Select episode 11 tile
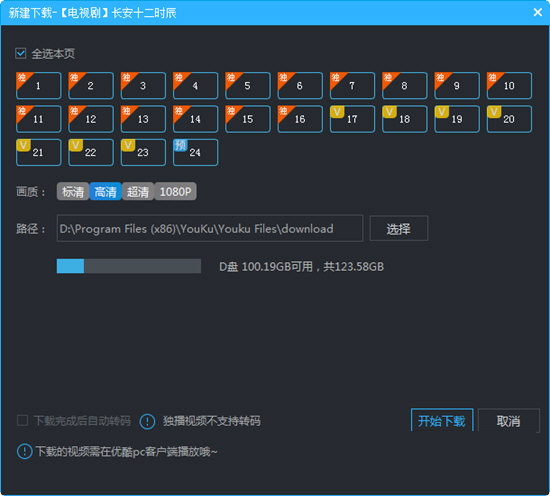 [39, 119]
